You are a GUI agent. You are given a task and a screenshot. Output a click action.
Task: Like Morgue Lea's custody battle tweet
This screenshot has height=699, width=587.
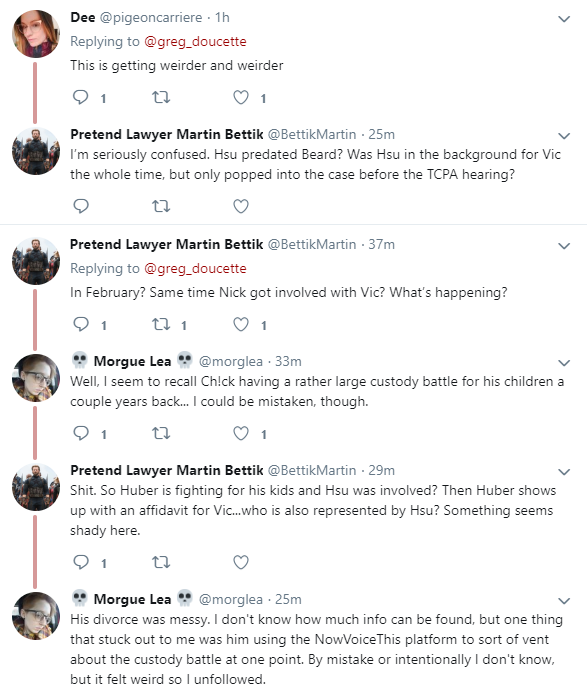point(241,433)
